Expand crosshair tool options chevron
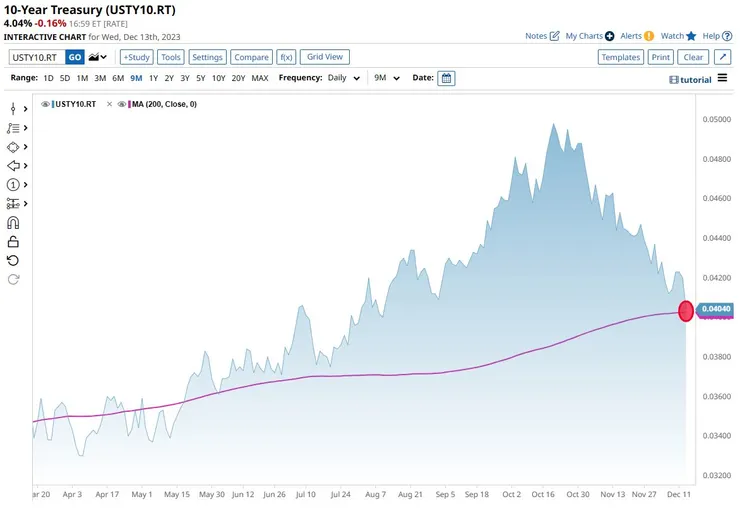The width and height of the screenshot is (740, 513). click(25, 109)
